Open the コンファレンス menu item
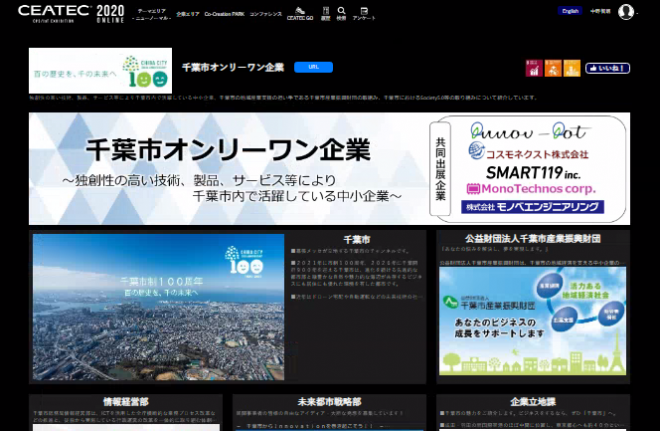The width and height of the screenshot is (660, 431). click(x=265, y=14)
